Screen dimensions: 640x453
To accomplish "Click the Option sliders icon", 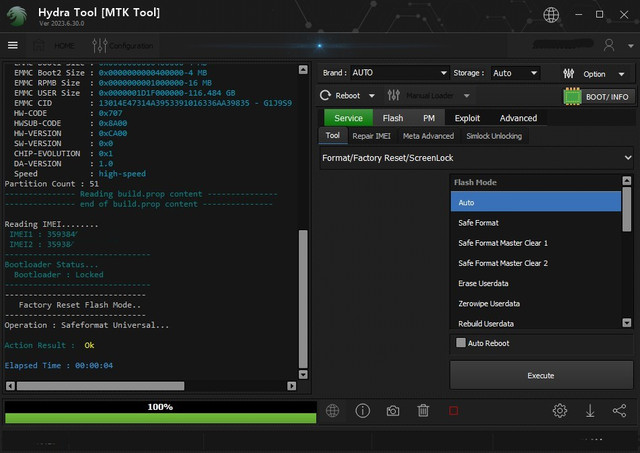I will [x=569, y=74].
